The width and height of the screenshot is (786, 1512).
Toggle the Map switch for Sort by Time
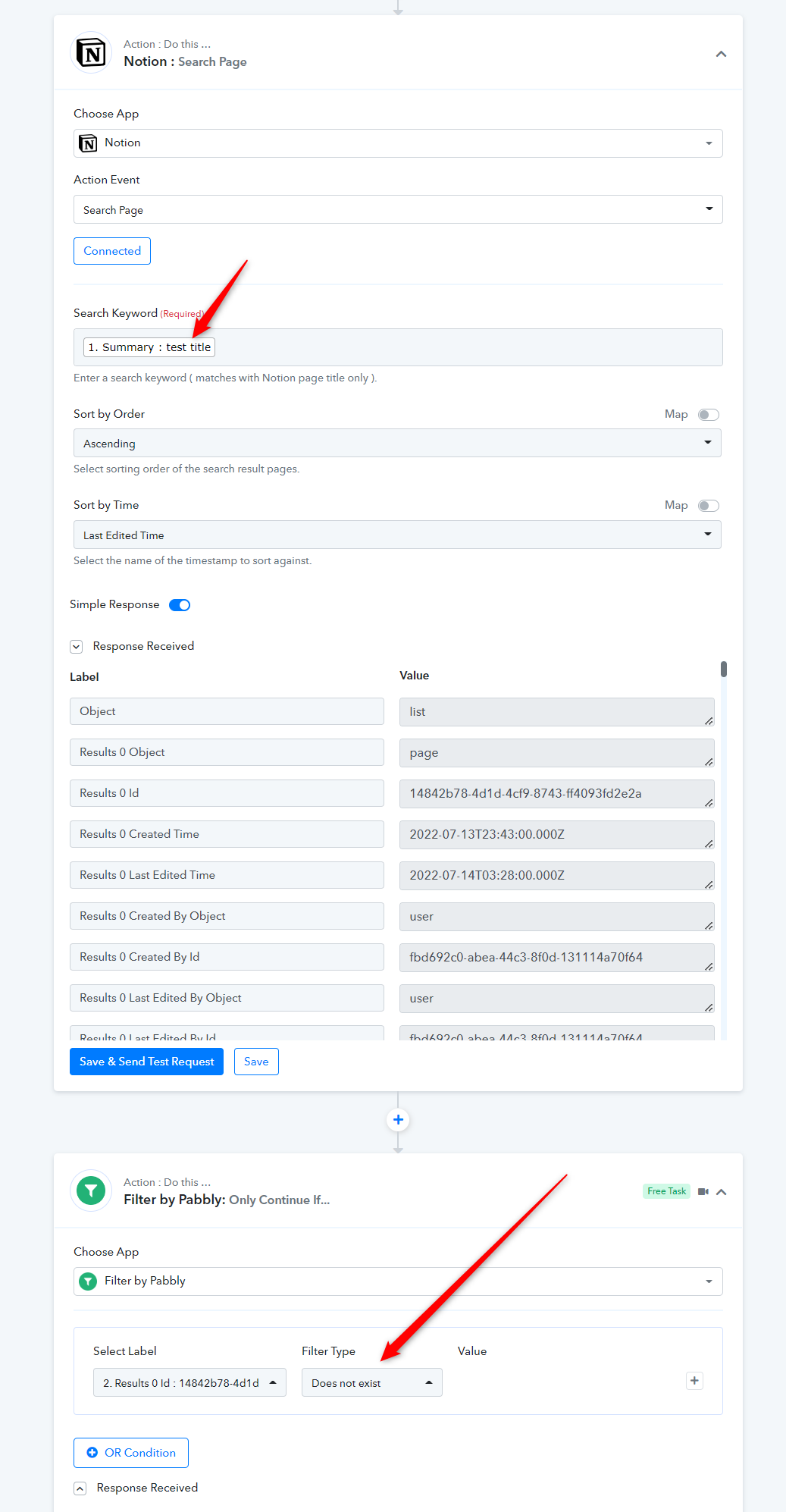tap(709, 506)
